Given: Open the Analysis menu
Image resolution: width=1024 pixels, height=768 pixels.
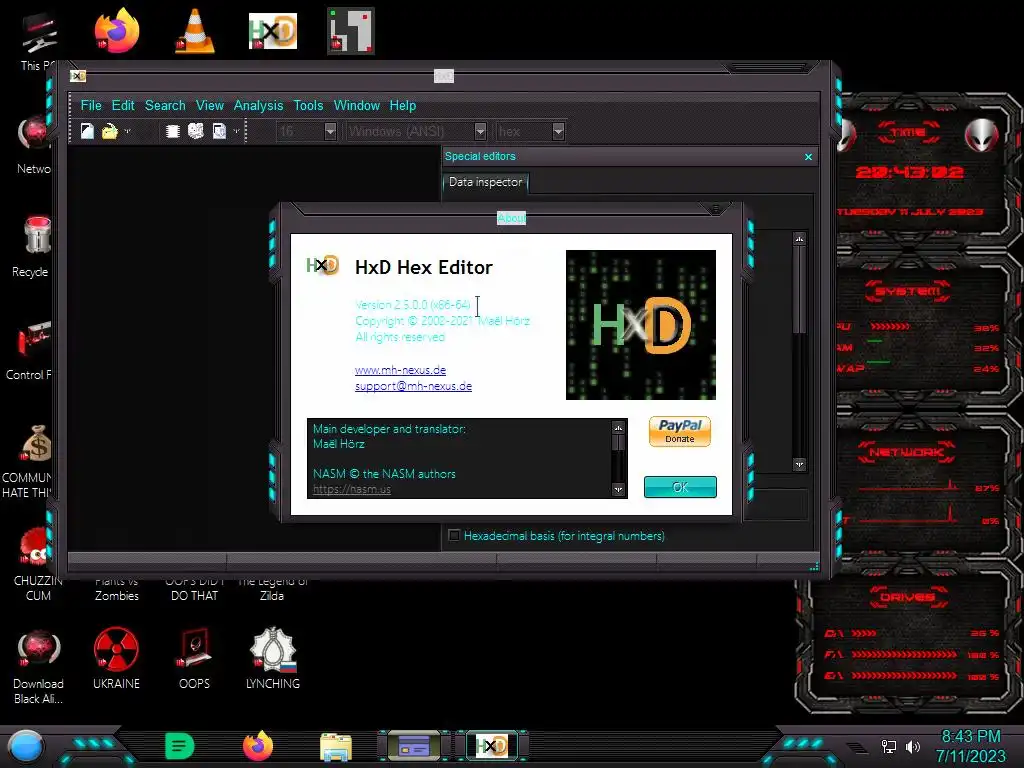Looking at the screenshot, I should click(259, 105).
